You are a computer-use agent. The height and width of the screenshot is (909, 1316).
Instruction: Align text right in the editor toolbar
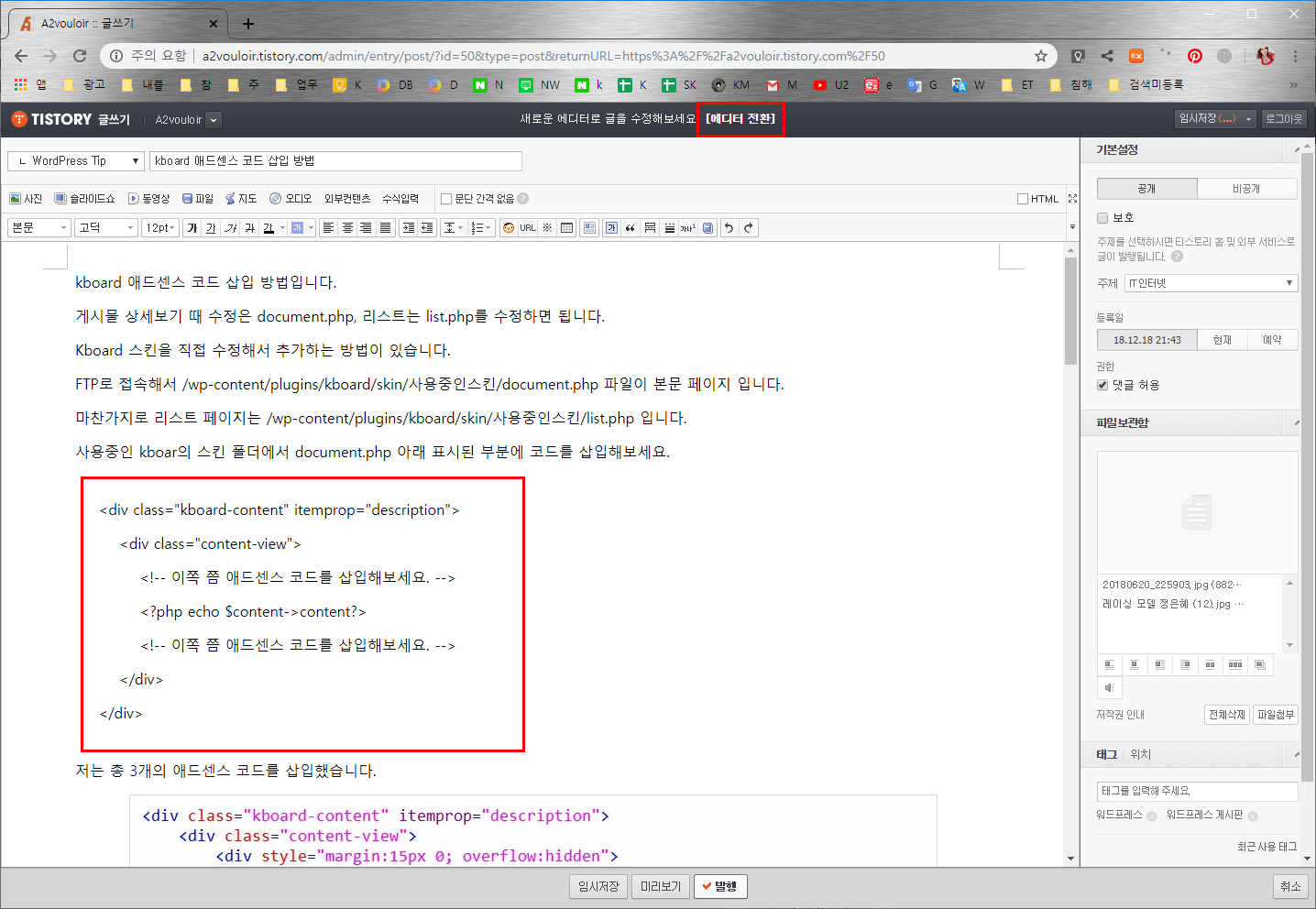[366, 228]
